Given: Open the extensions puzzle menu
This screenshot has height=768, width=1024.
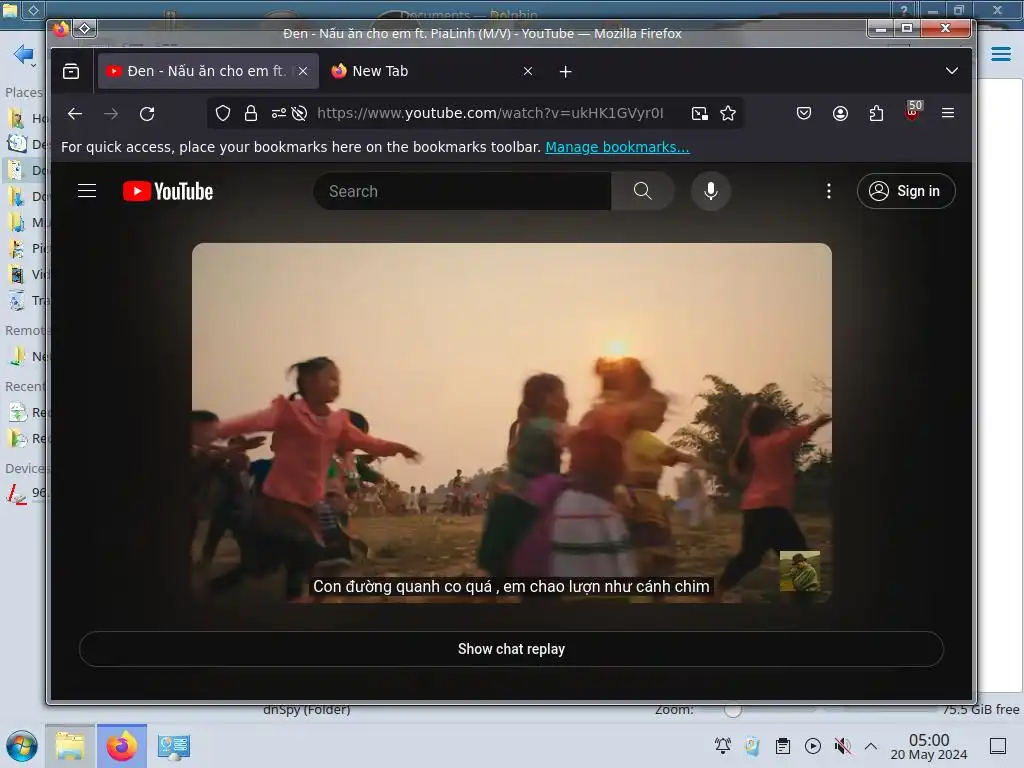Looking at the screenshot, I should pyautogui.click(x=876, y=114).
